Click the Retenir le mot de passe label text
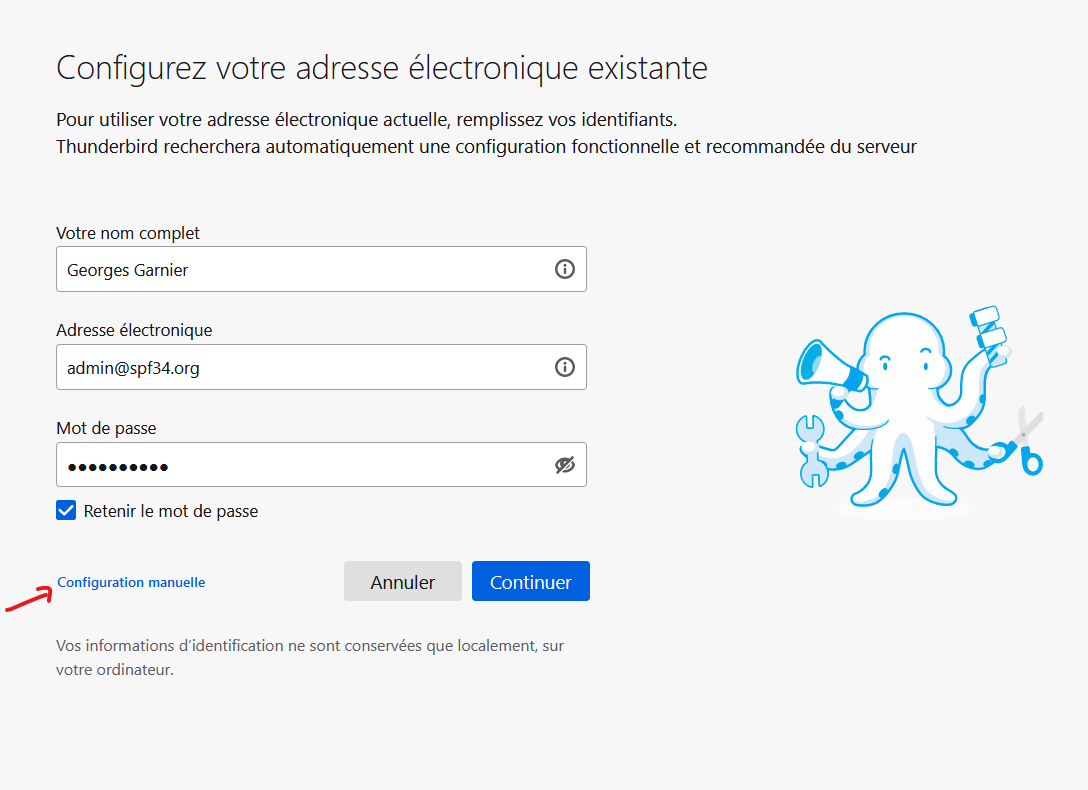This screenshot has height=790, width=1088. 171,511
